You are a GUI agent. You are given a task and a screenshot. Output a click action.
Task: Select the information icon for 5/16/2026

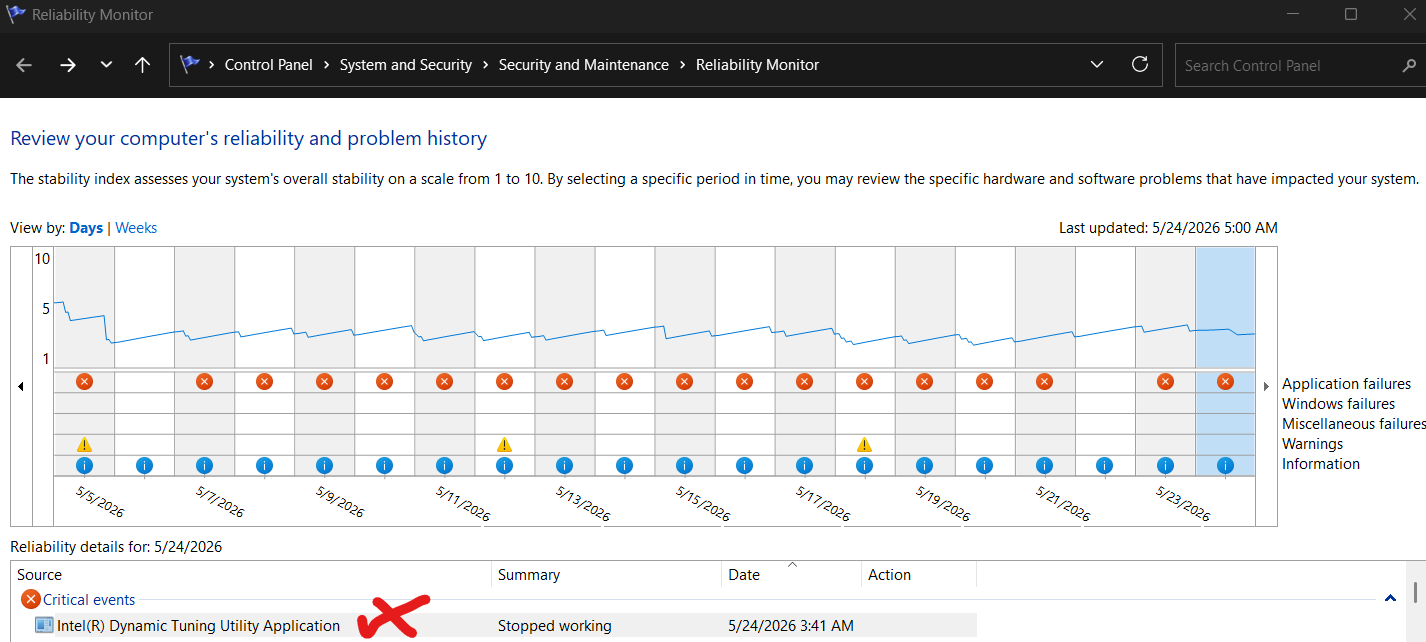[744, 465]
